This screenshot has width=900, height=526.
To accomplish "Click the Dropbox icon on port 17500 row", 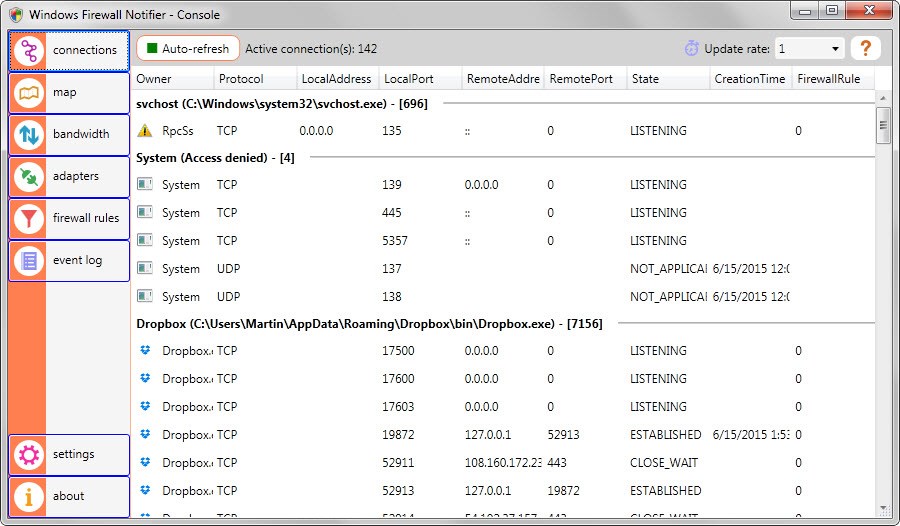I will click(145, 350).
